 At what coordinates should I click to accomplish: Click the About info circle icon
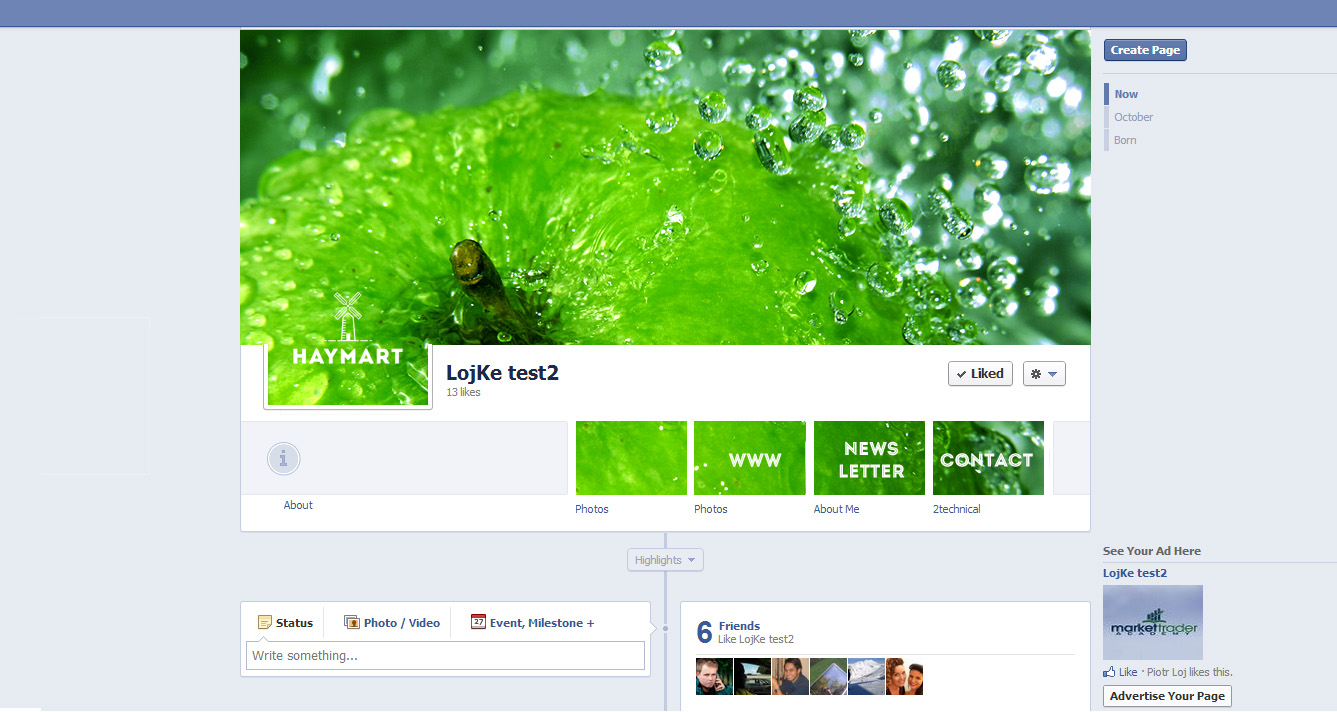click(284, 459)
